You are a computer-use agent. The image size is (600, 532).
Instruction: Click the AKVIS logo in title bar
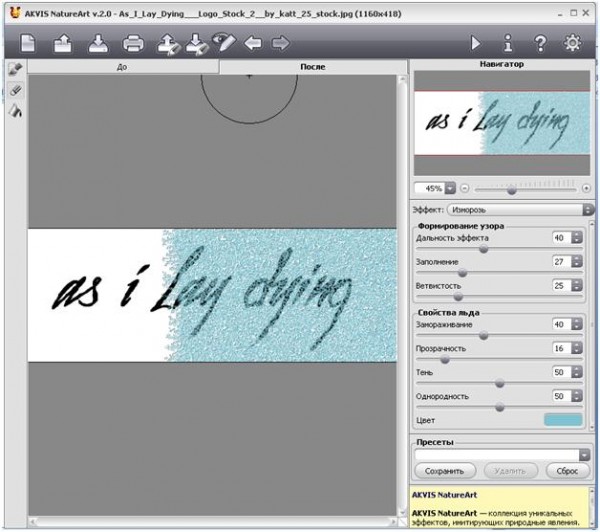tap(15, 13)
